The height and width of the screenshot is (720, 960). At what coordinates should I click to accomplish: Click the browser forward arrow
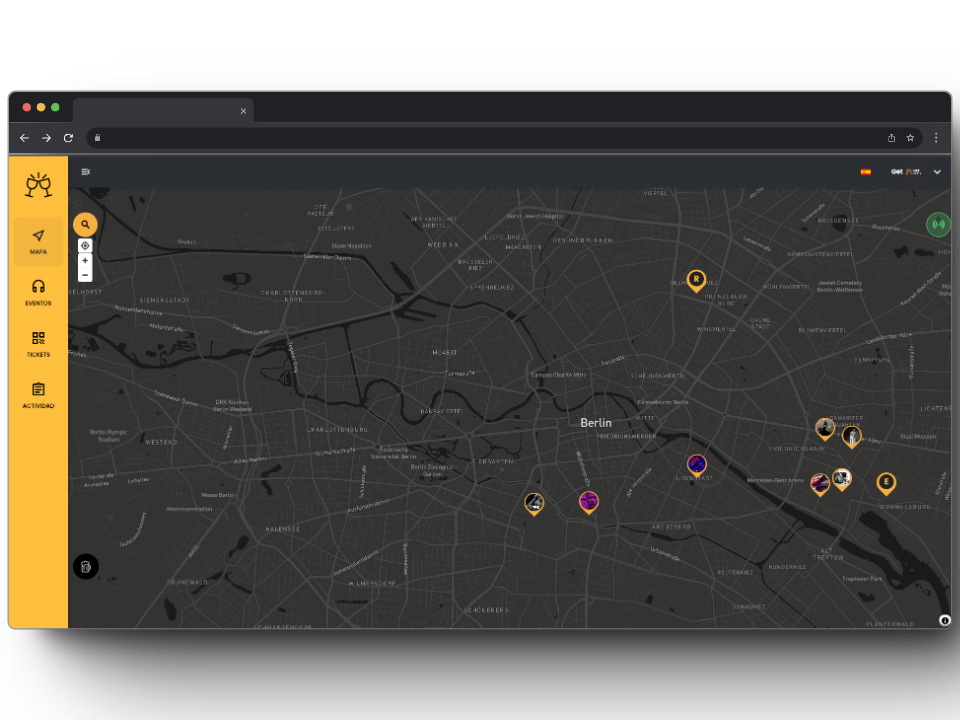coord(47,138)
